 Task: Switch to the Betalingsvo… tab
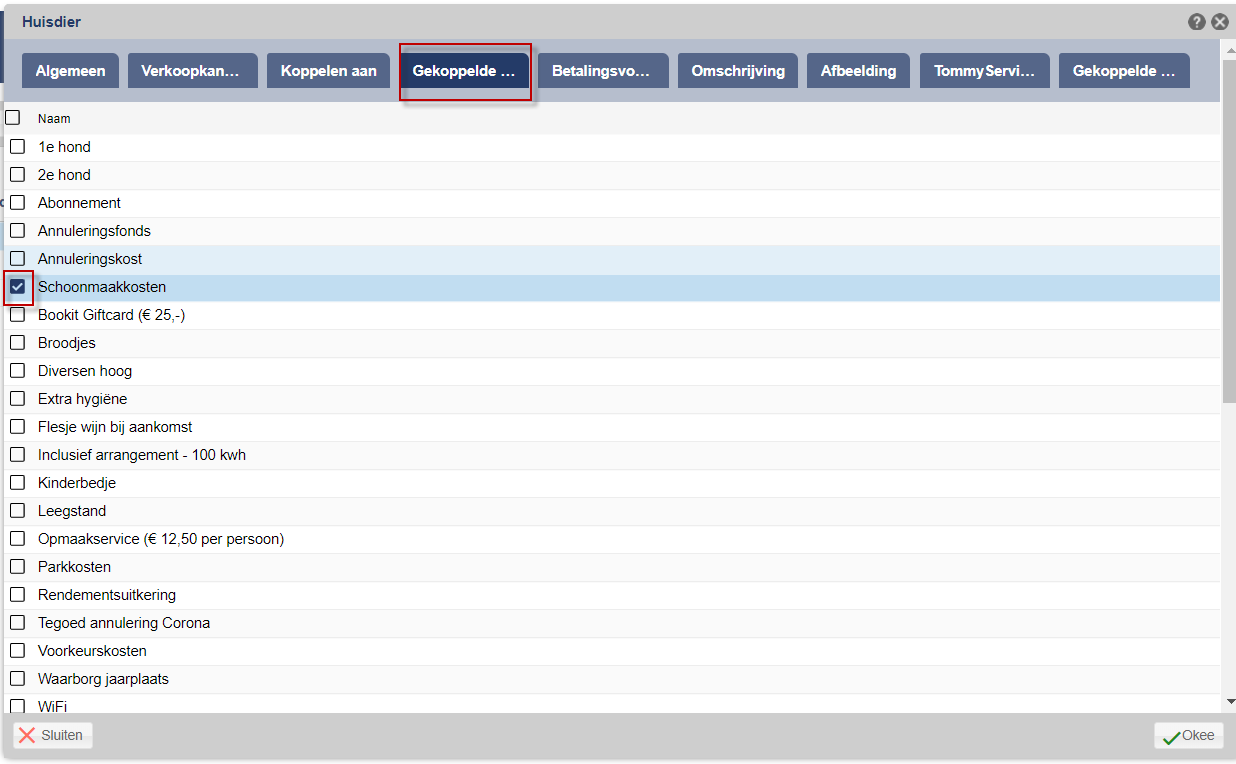[x=603, y=71]
